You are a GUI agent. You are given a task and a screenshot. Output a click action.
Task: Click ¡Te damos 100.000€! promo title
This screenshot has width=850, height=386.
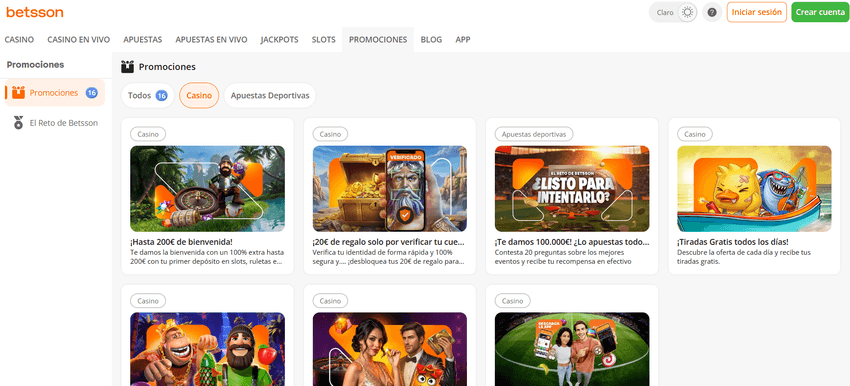tap(572, 242)
